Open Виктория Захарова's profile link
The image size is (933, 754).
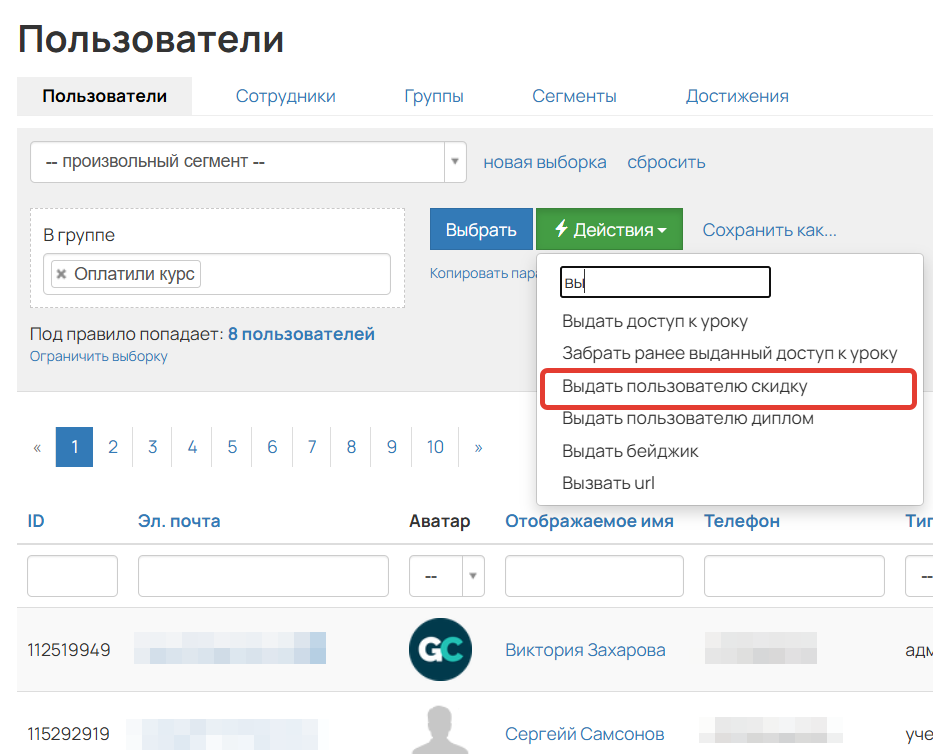586,650
